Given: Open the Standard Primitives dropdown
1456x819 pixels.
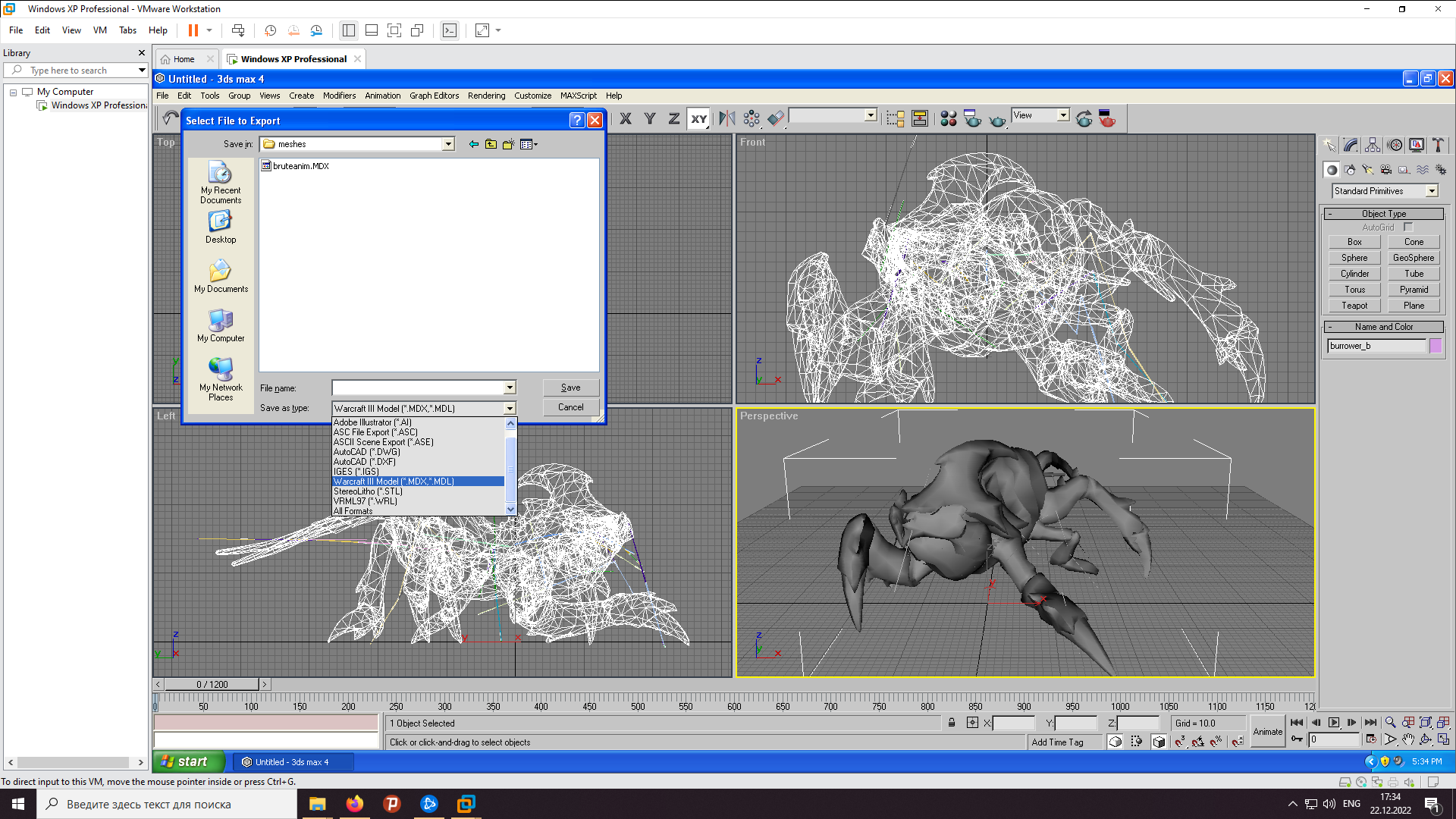Looking at the screenshot, I should click(x=1432, y=191).
